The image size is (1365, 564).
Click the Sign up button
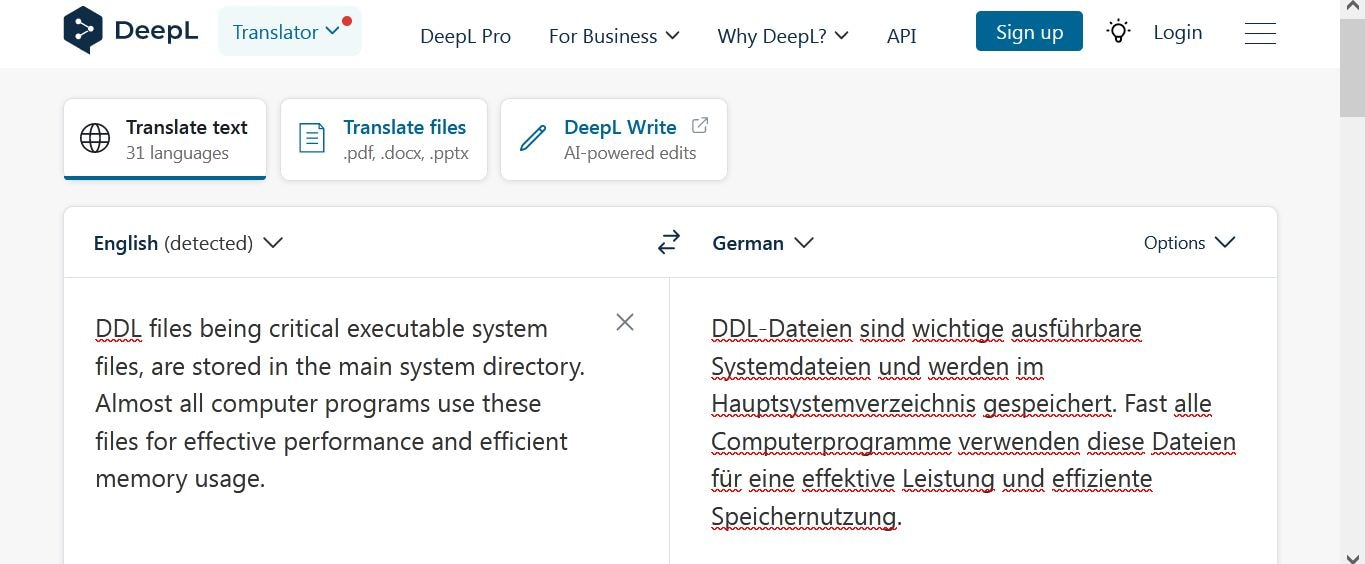pos(1029,31)
